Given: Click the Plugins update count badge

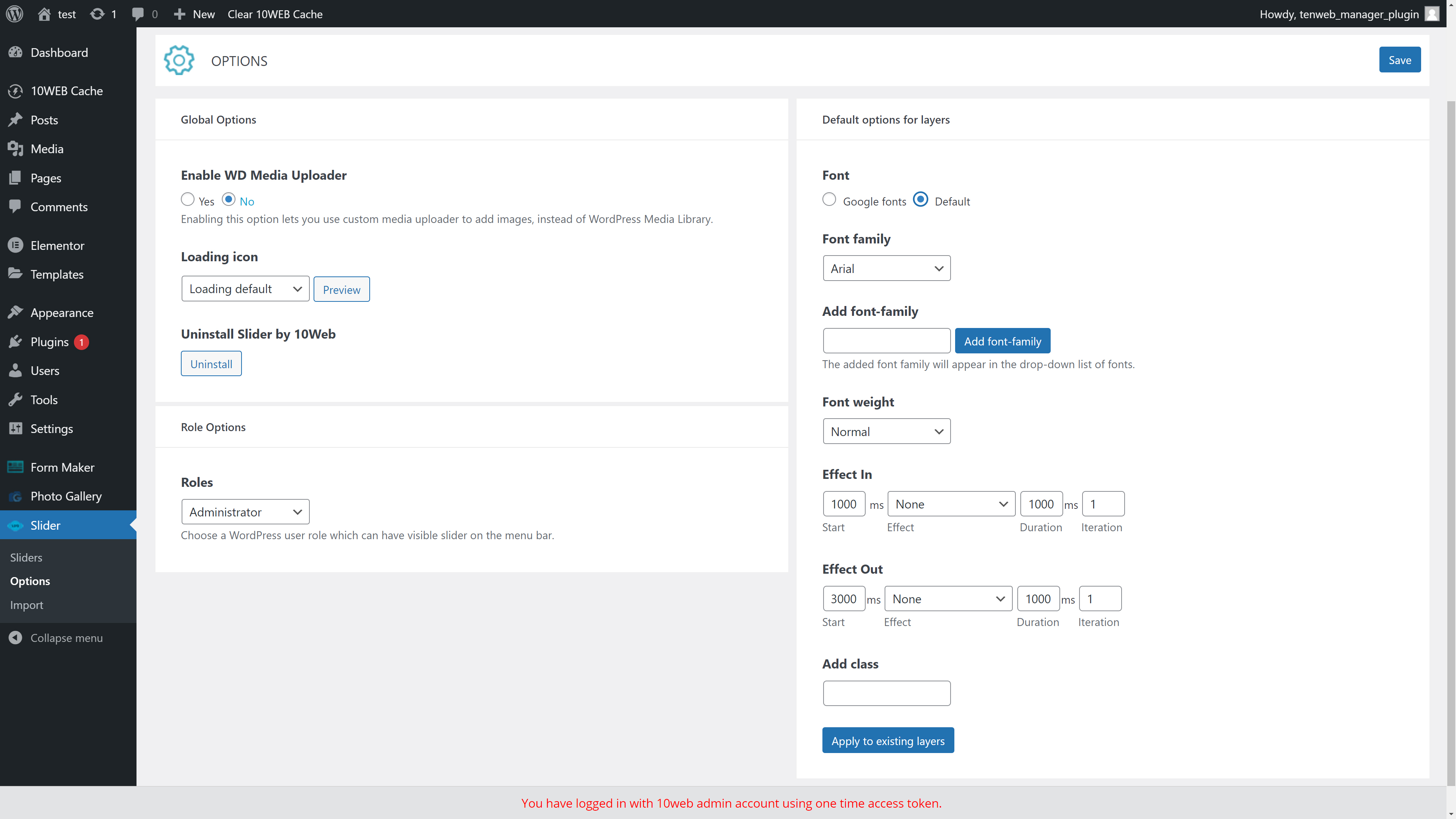Looking at the screenshot, I should coord(82,342).
